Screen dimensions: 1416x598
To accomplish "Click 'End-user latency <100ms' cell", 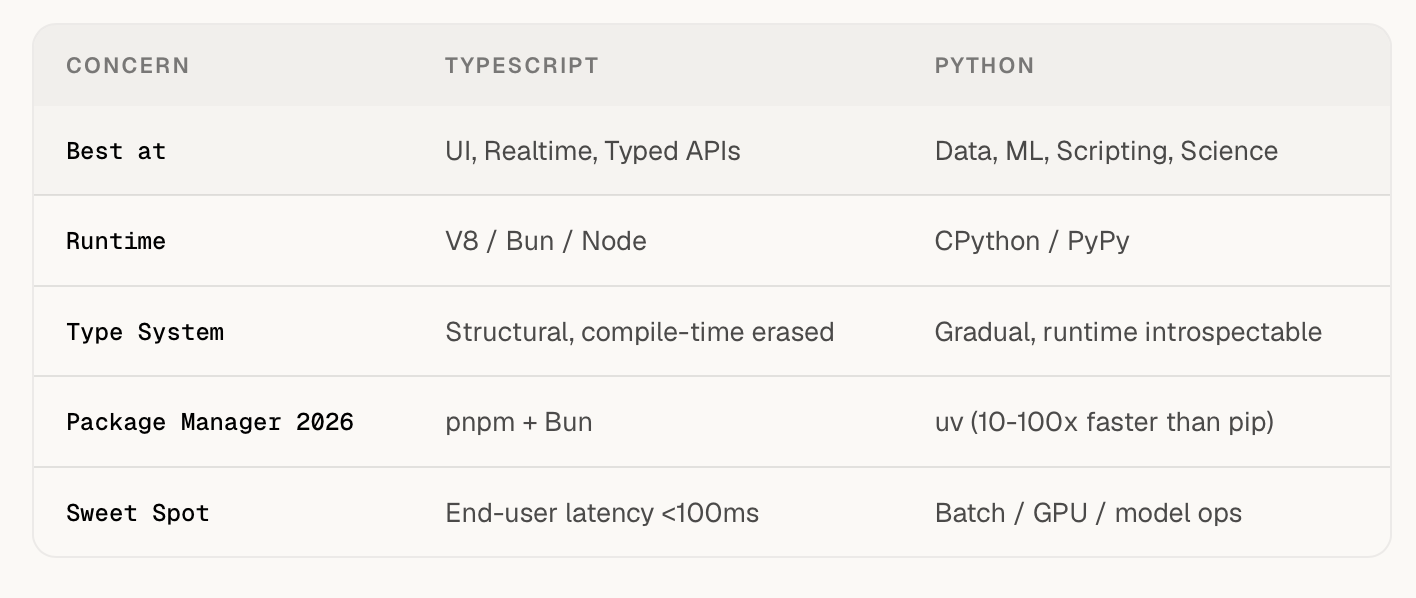I will coord(602,513).
